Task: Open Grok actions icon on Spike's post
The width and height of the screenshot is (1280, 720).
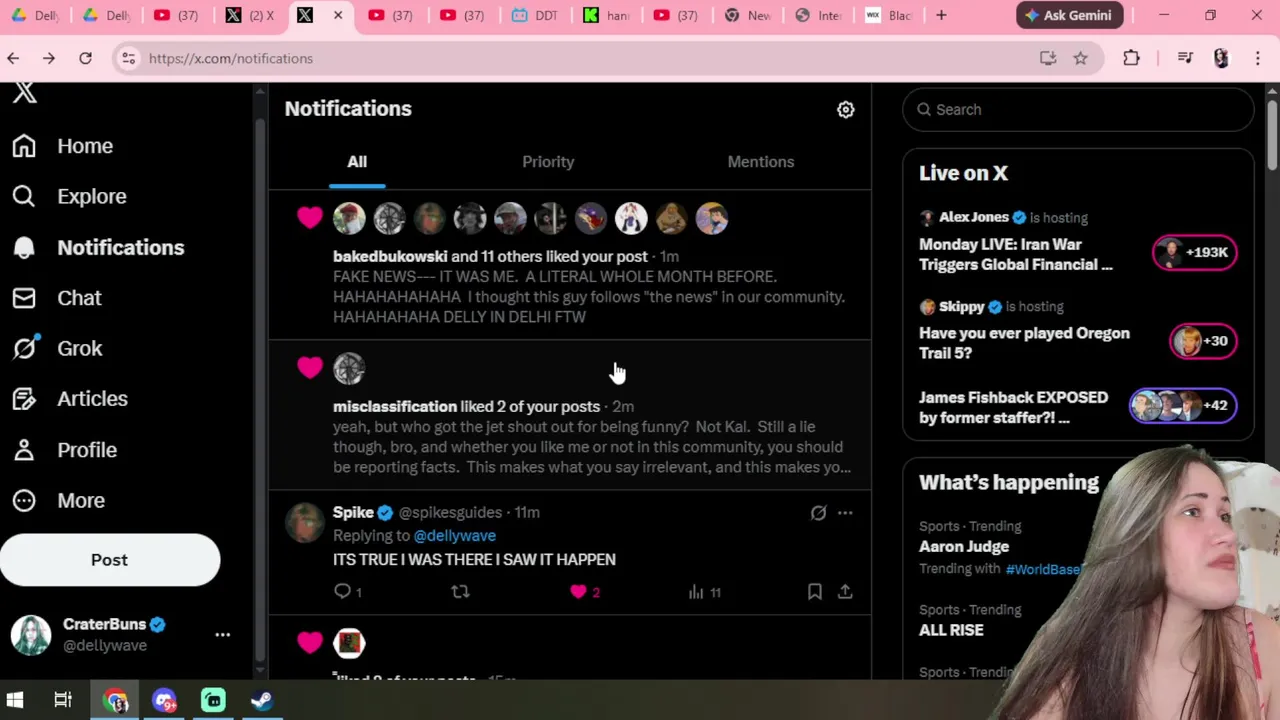Action: pyautogui.click(x=818, y=513)
